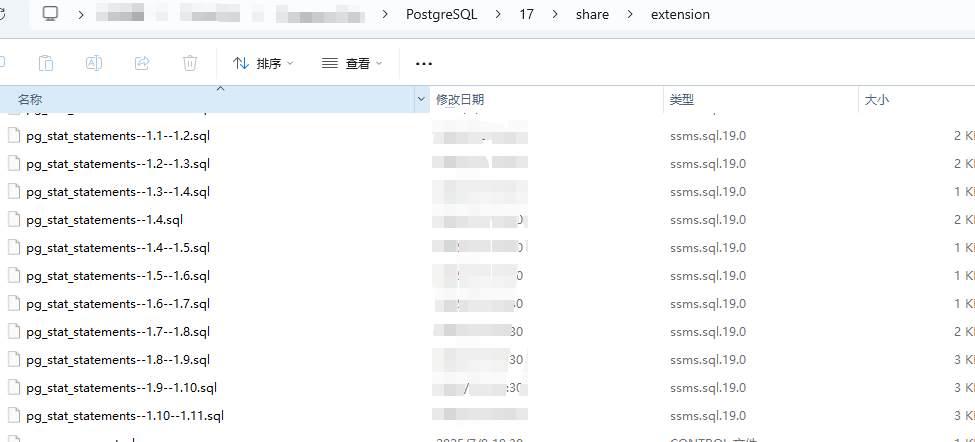
Task: Click file icon of pg_stat_statements--1.4.sql
Action: coord(14,219)
